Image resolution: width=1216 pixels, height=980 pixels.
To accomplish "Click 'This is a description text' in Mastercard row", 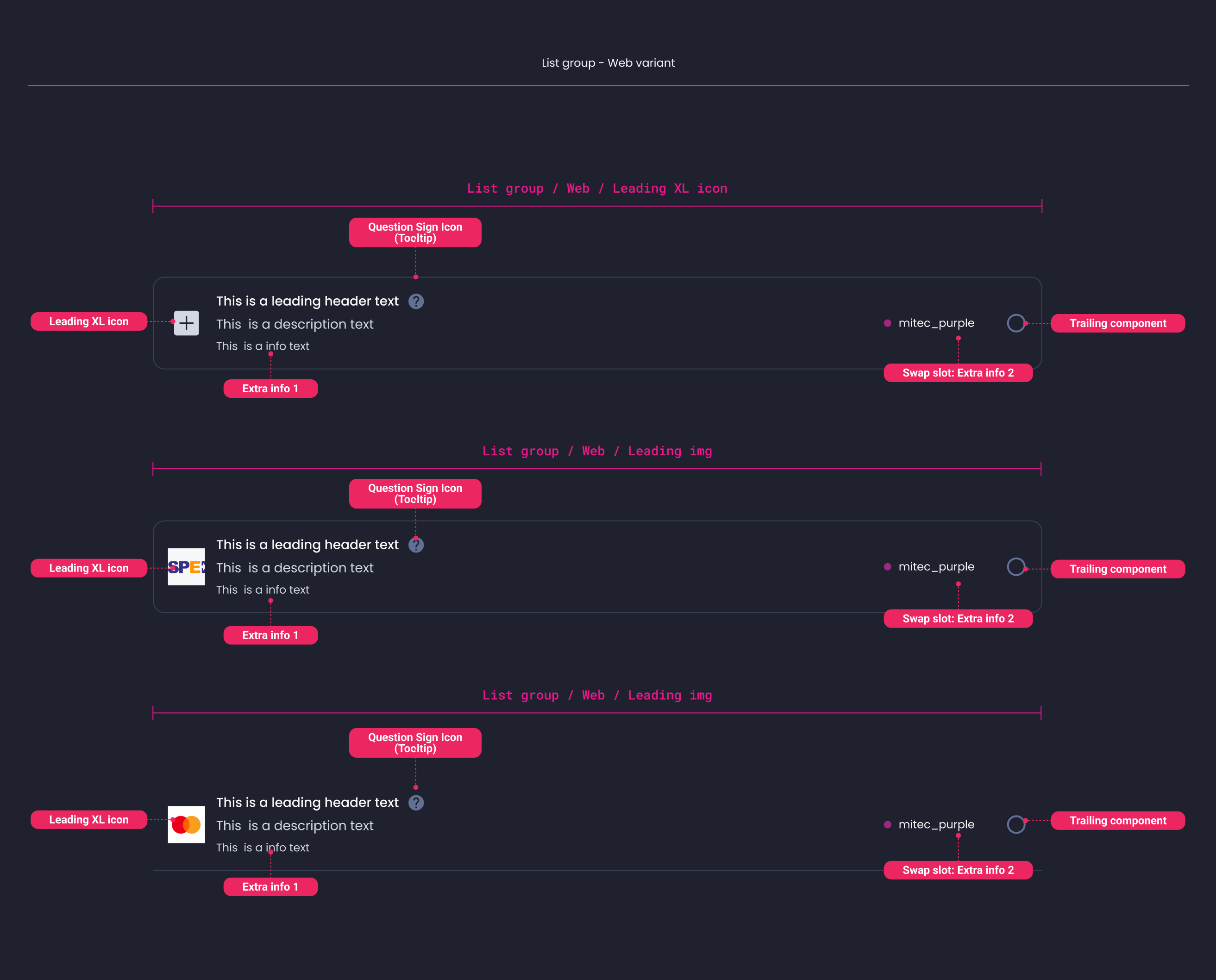I will [x=295, y=825].
